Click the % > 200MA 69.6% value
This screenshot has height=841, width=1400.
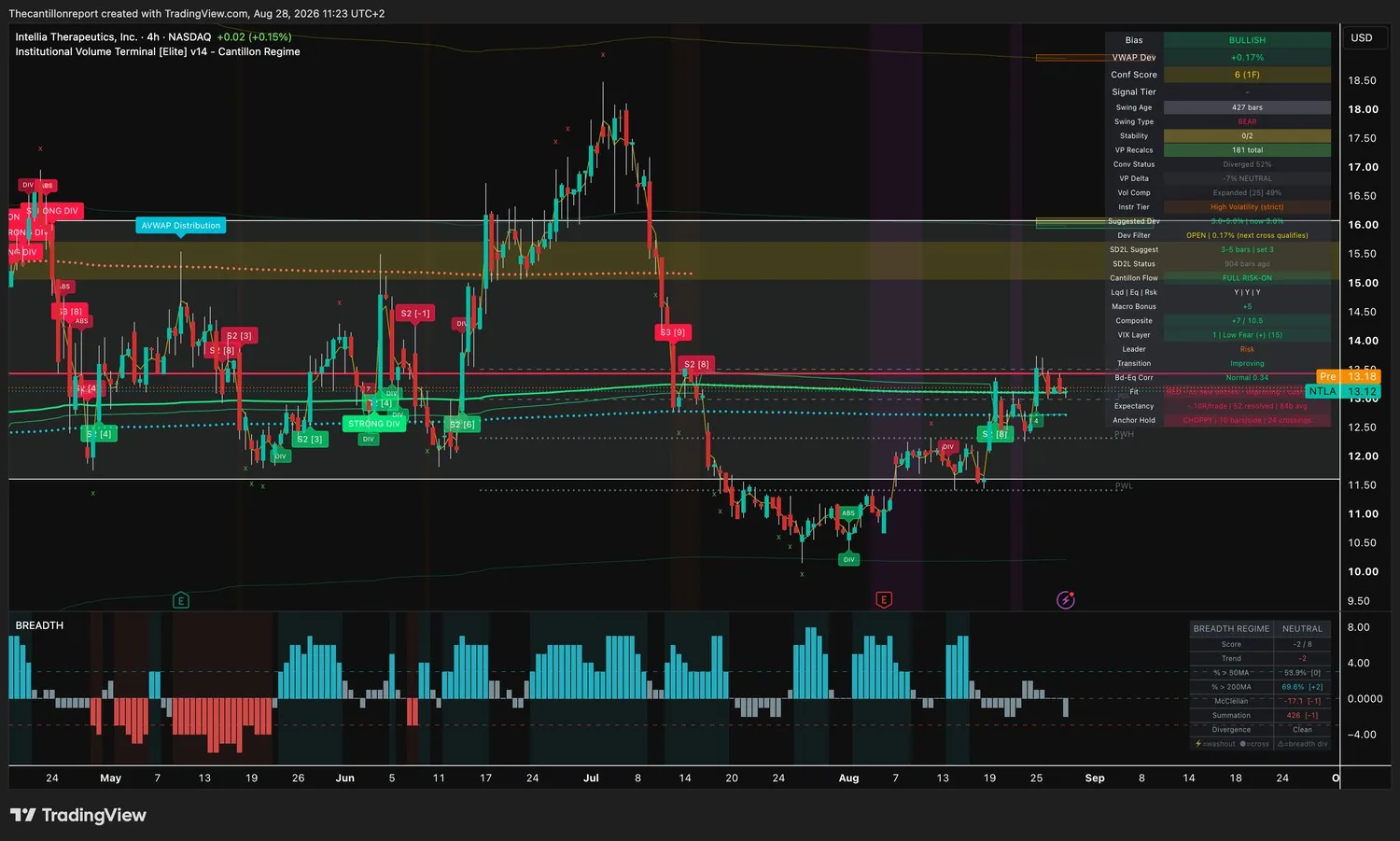1302,687
